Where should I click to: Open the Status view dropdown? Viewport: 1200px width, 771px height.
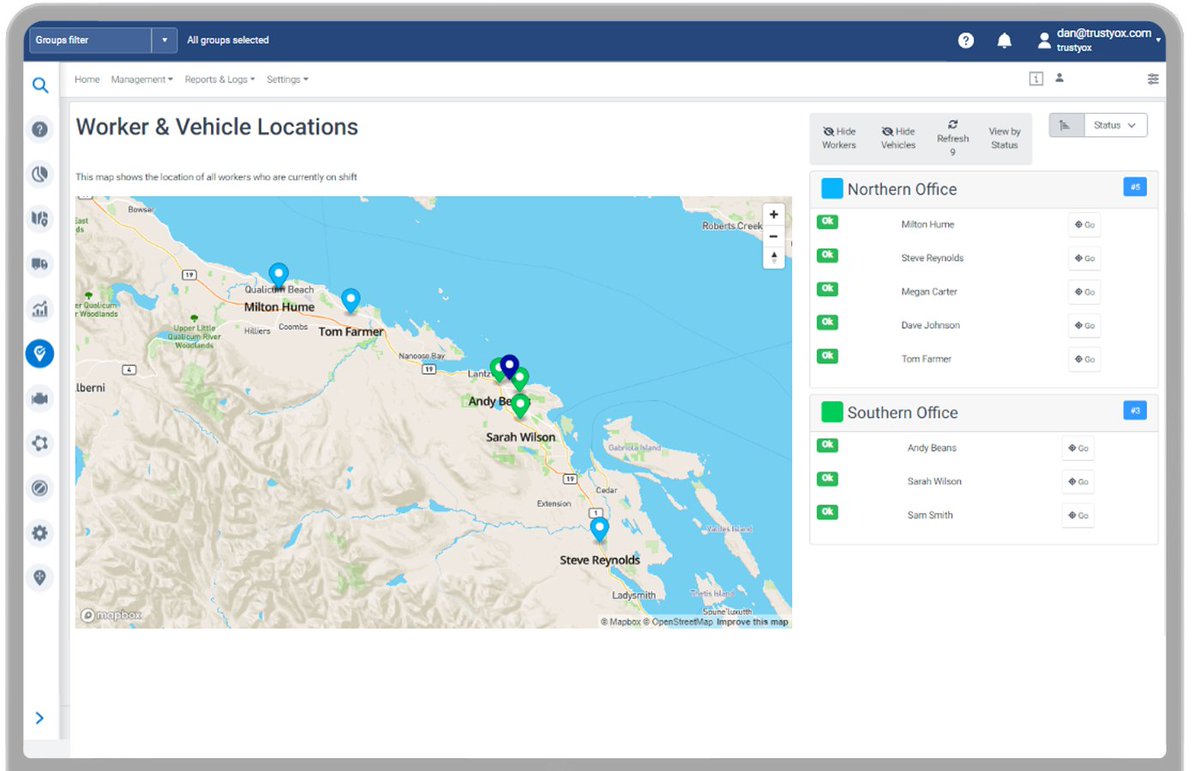tap(1115, 124)
